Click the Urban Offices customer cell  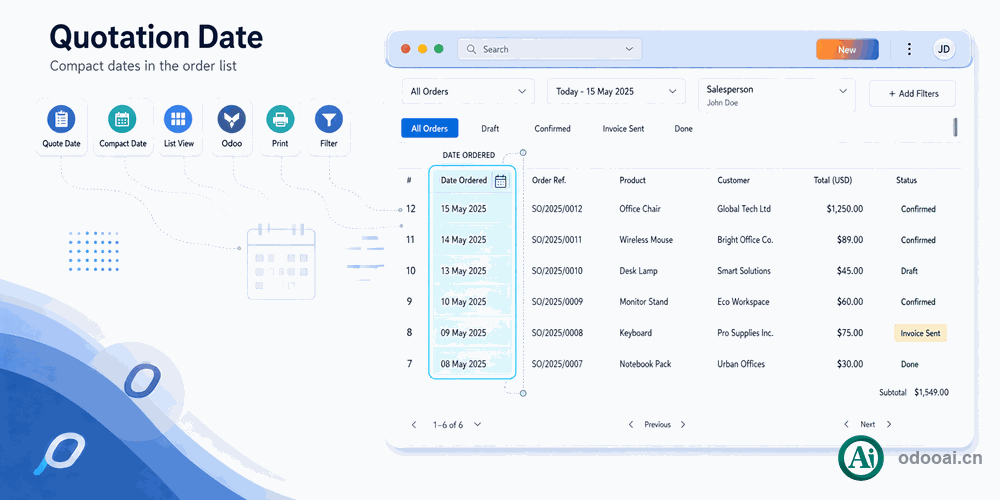pyautogui.click(x=741, y=364)
